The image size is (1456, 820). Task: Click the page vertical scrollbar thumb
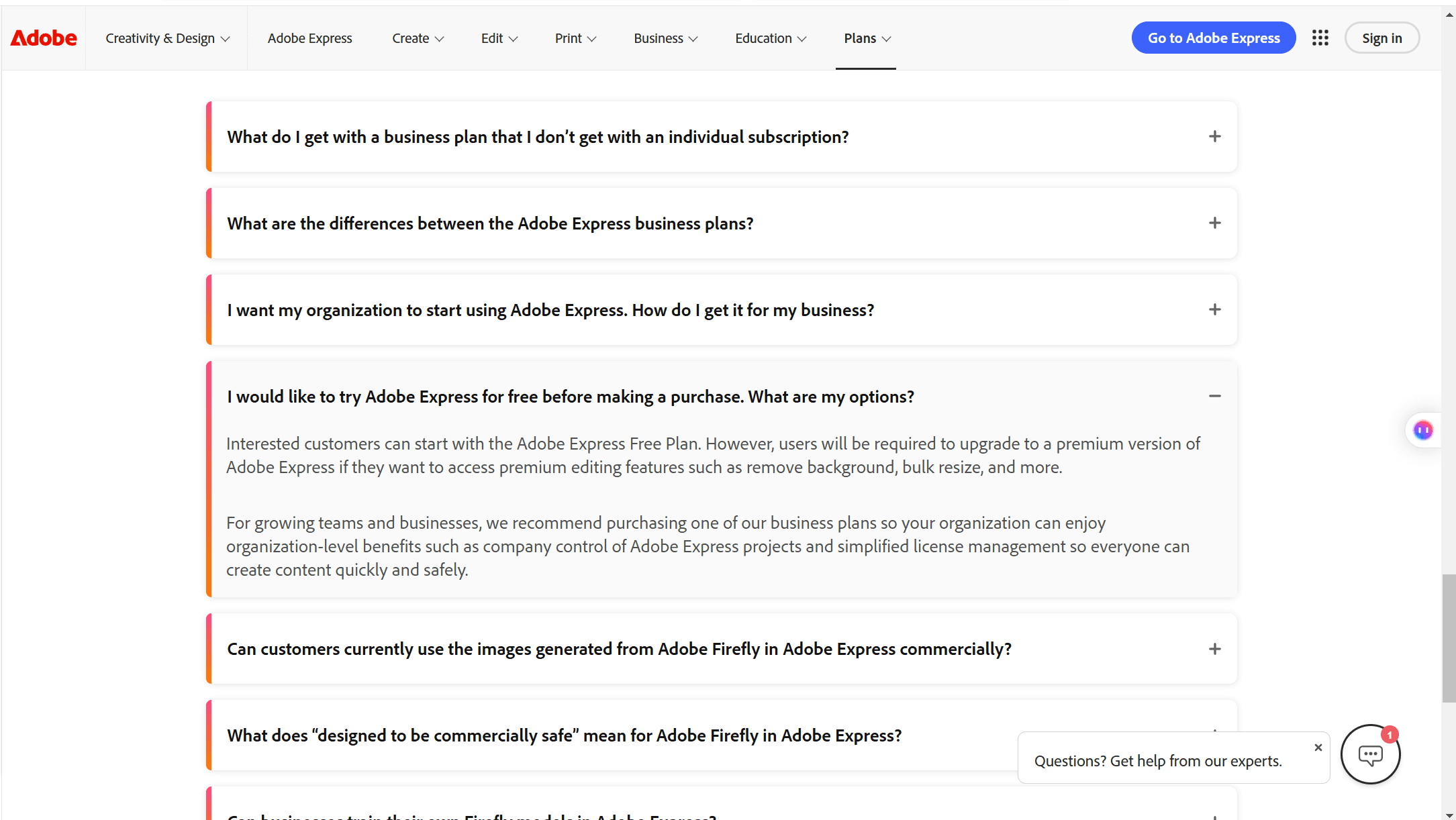tap(1449, 637)
